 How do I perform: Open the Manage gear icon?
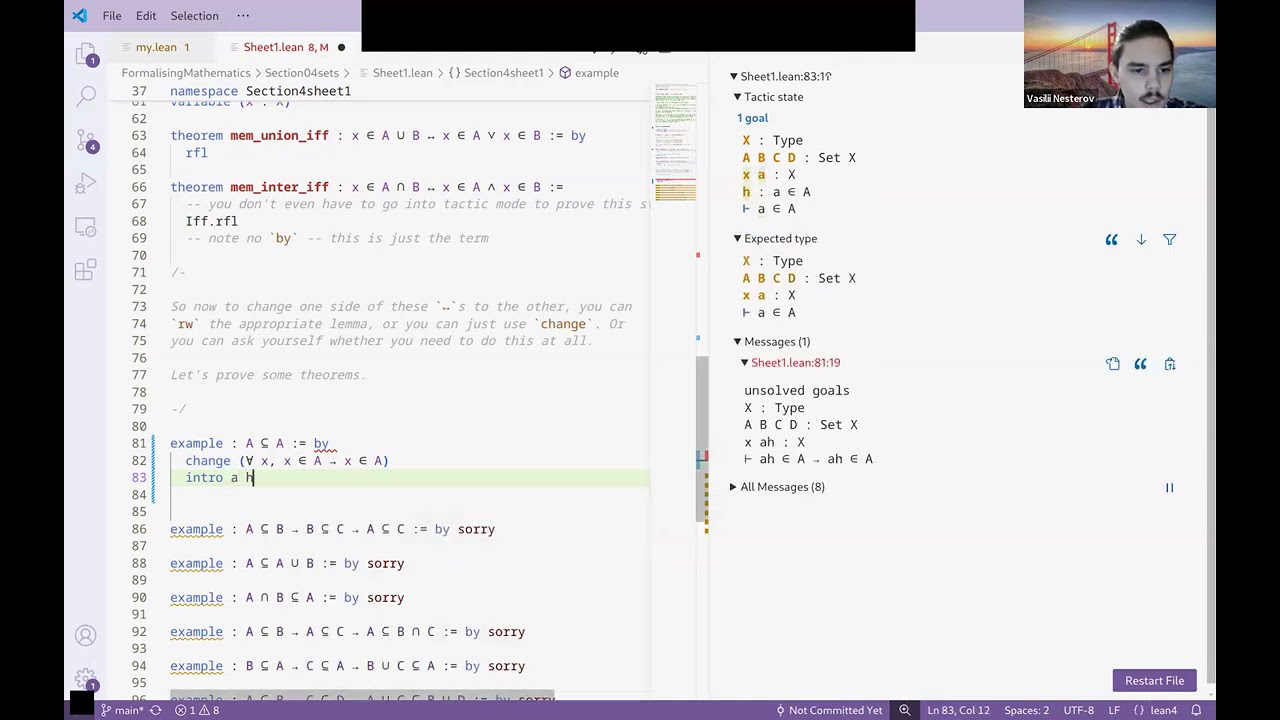click(x=86, y=679)
